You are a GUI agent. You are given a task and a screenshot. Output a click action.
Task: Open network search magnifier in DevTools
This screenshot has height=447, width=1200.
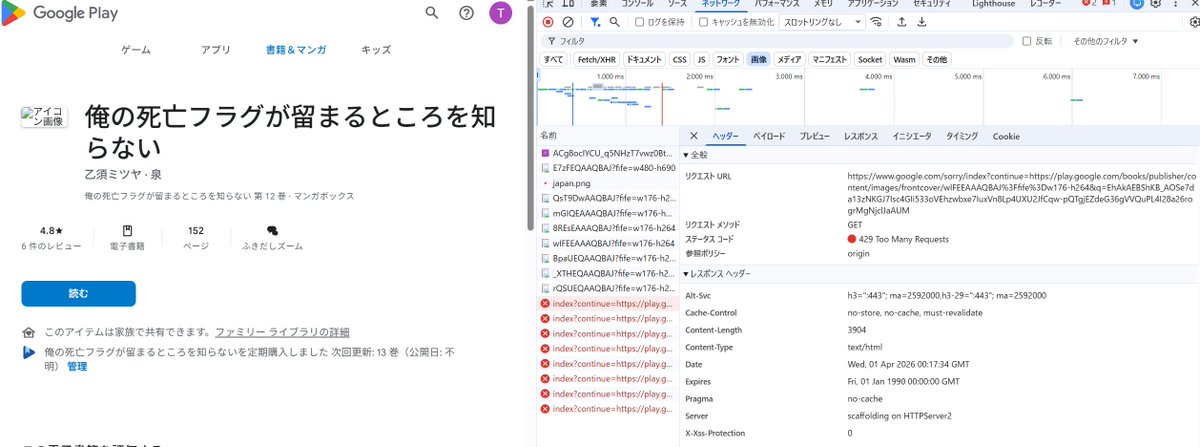click(614, 21)
